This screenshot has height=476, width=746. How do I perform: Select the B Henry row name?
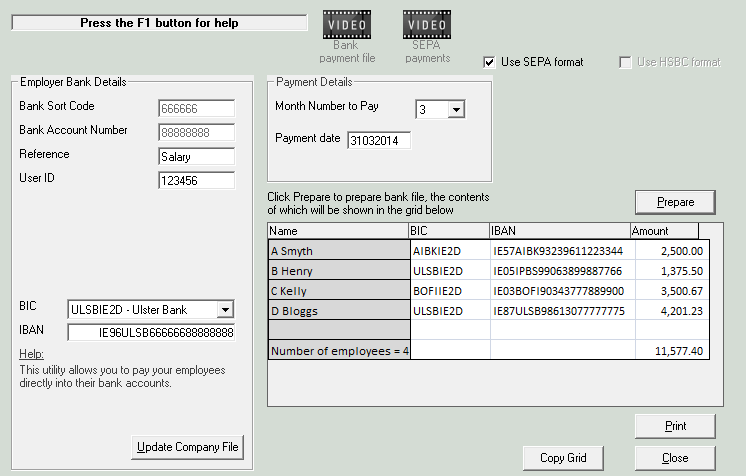pyautogui.click(x=339, y=271)
